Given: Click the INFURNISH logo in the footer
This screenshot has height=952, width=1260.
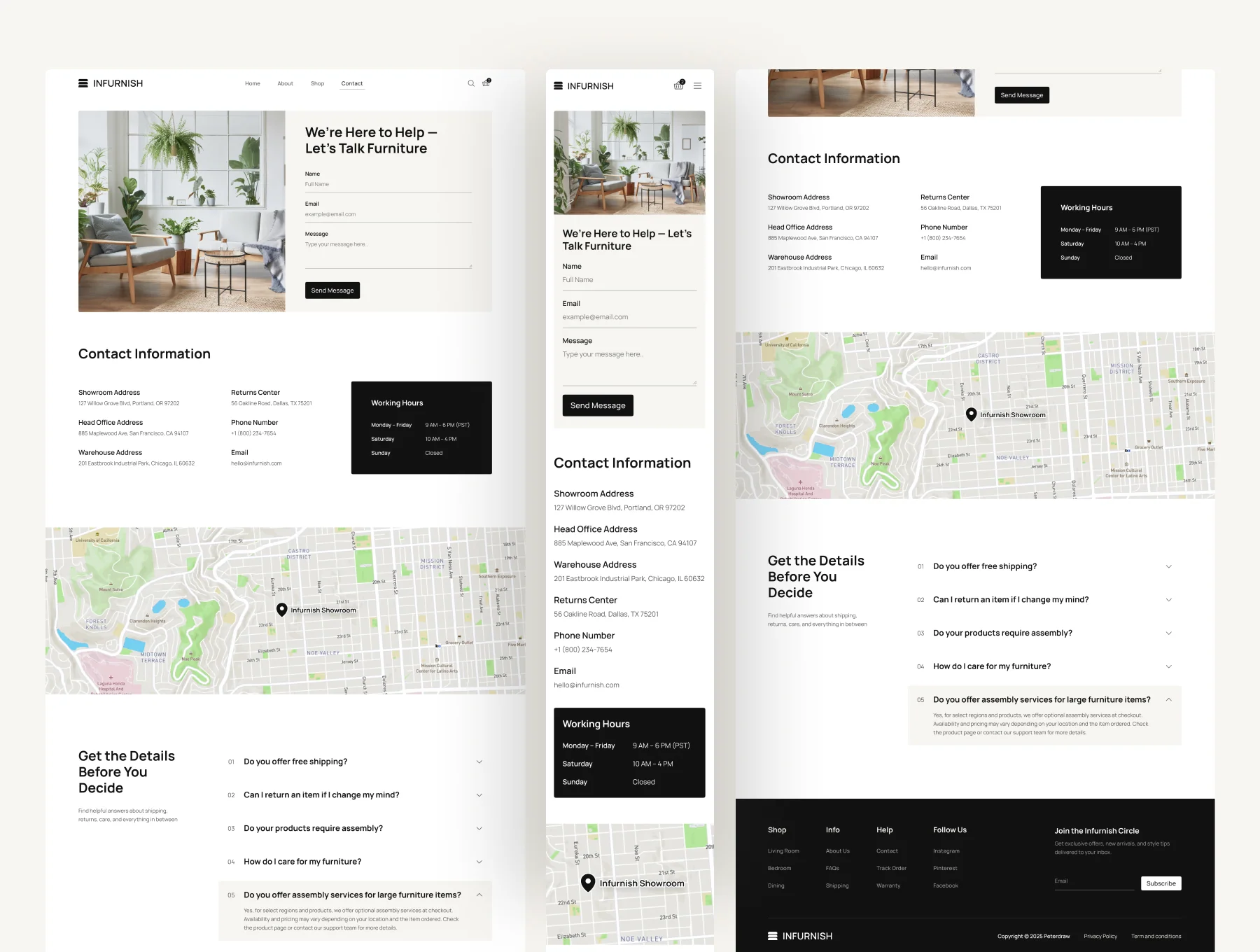Looking at the screenshot, I should point(800,936).
